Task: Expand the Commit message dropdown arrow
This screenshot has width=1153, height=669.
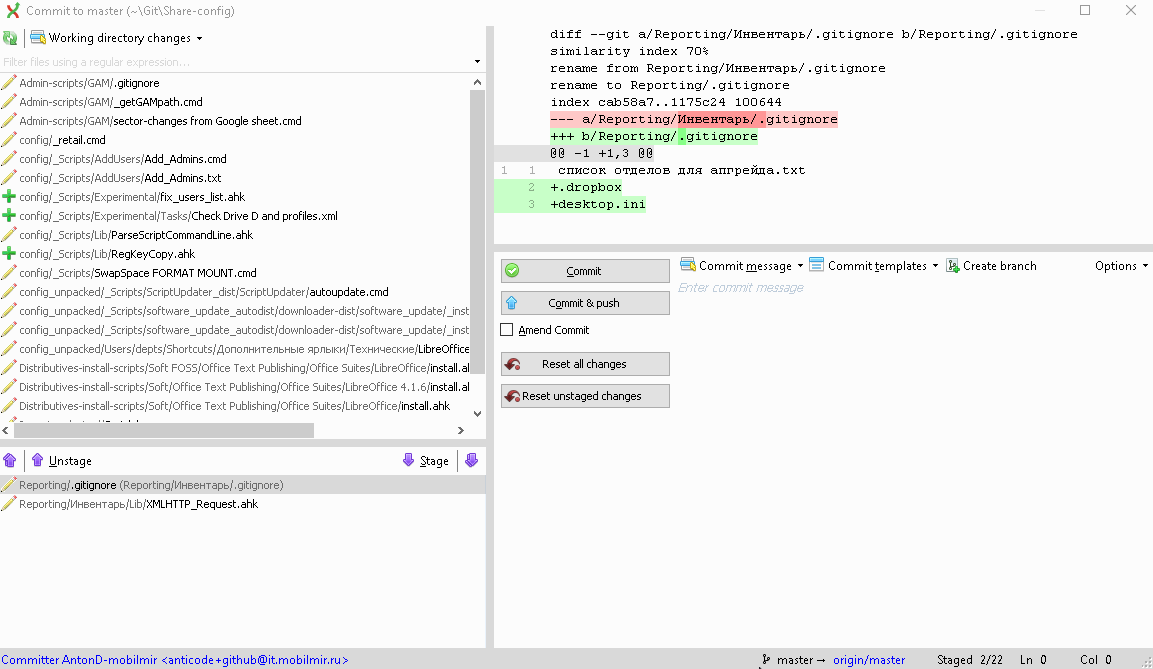Action: (801, 265)
